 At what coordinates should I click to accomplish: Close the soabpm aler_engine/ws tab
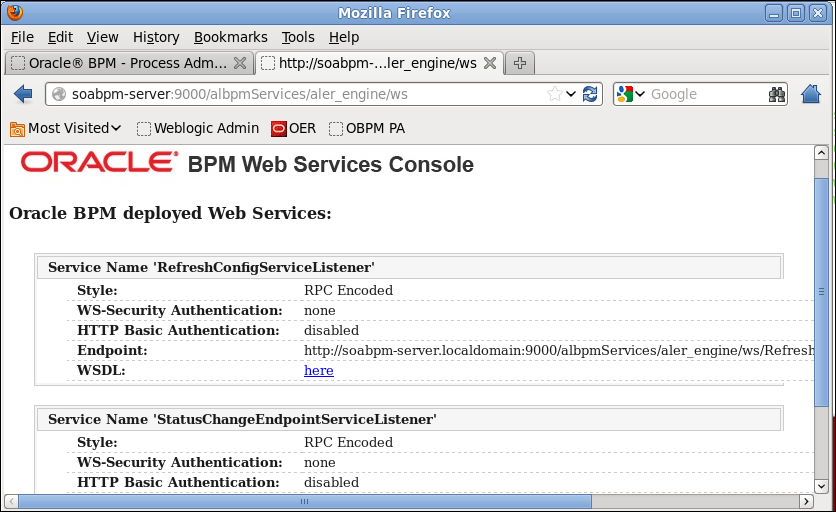tap(489, 63)
